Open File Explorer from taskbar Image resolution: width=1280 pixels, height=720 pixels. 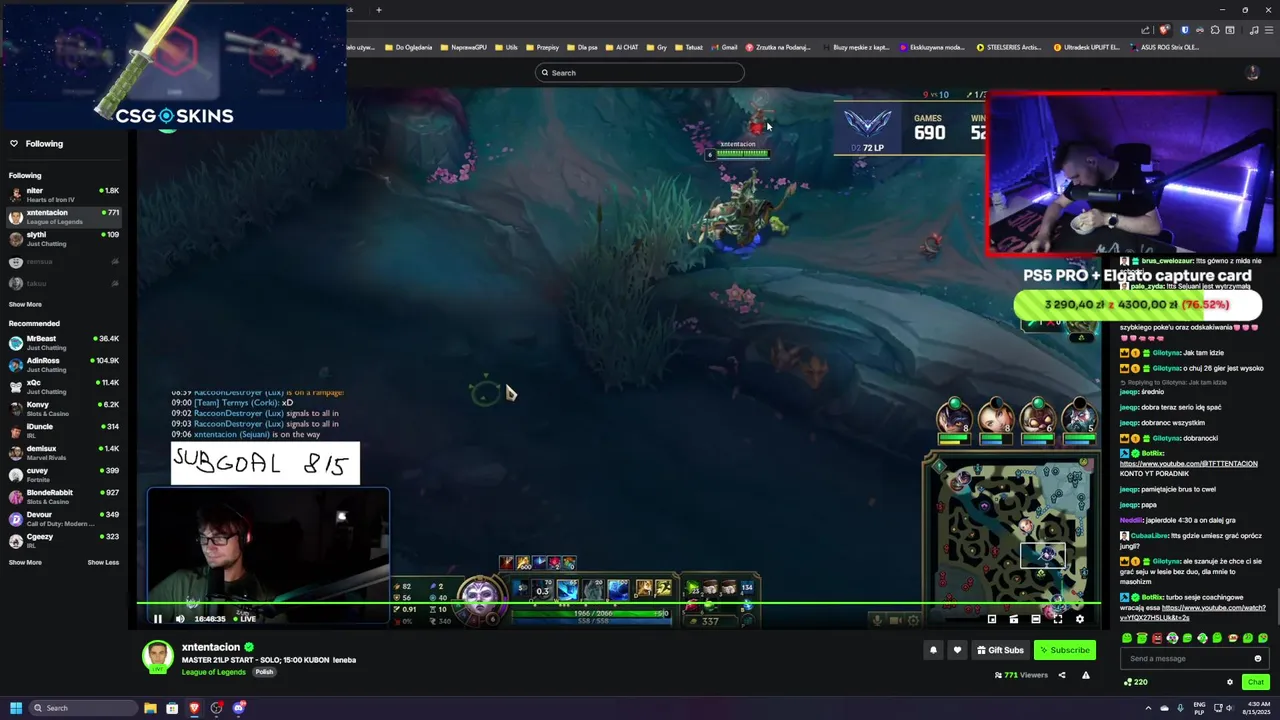(x=150, y=708)
